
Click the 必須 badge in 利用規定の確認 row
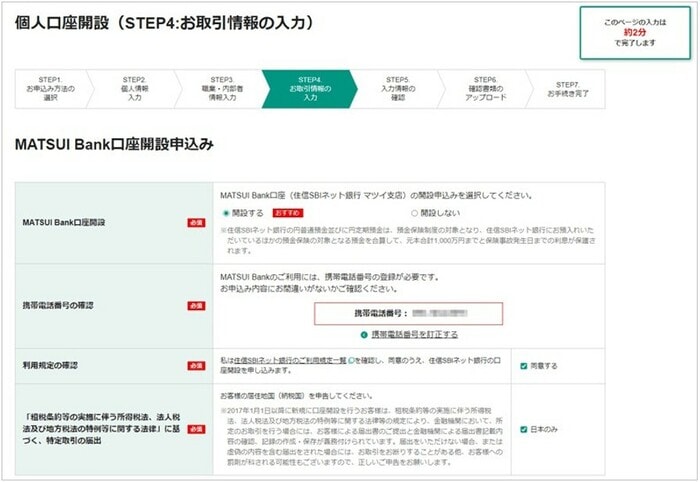pos(196,366)
